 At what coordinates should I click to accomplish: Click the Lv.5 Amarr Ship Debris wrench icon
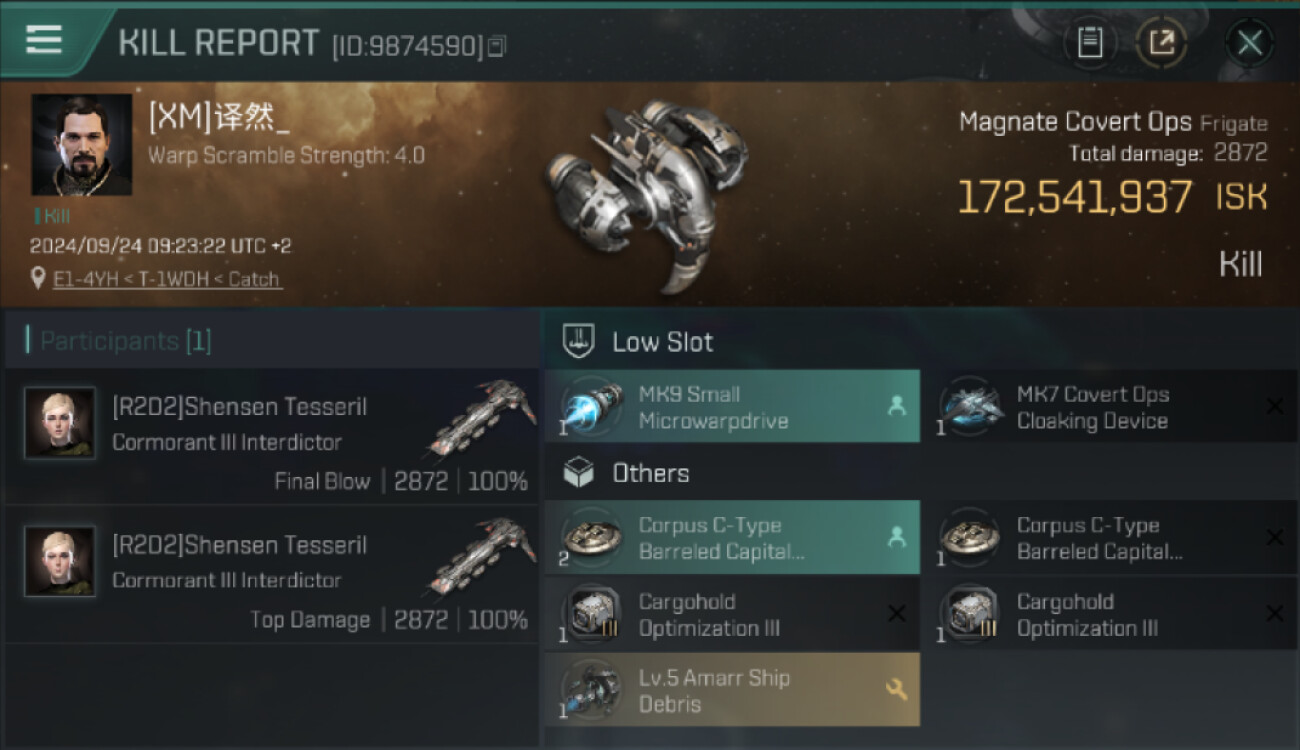pyautogui.click(x=896, y=689)
